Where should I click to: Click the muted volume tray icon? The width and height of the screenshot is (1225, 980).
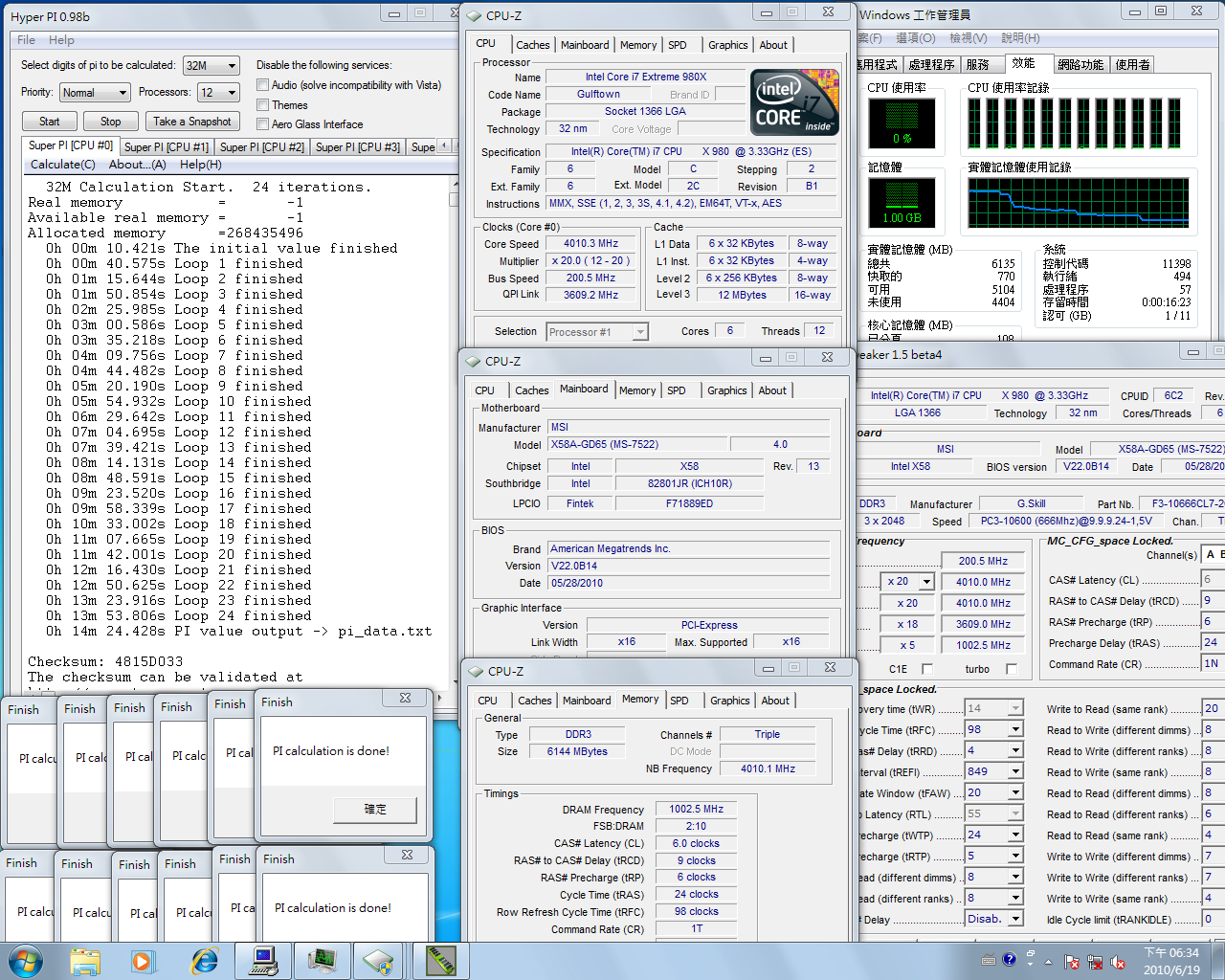coord(1119,962)
